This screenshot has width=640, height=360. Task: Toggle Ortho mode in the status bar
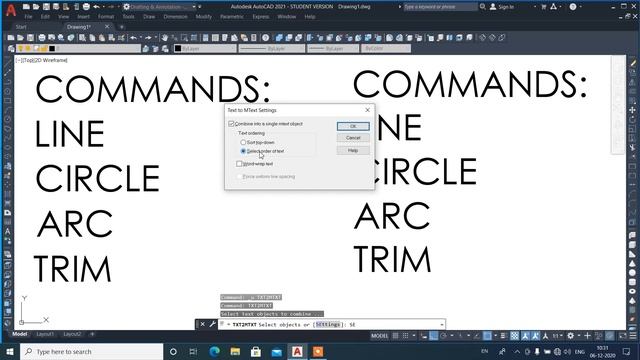point(434,336)
